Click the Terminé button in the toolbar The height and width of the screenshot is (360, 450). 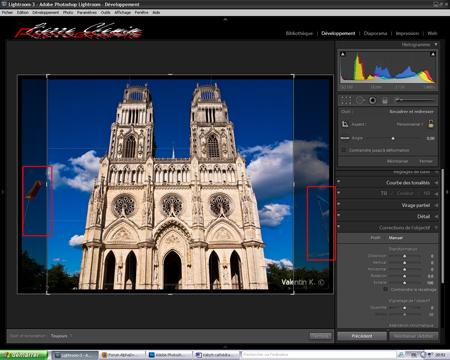pos(320,336)
